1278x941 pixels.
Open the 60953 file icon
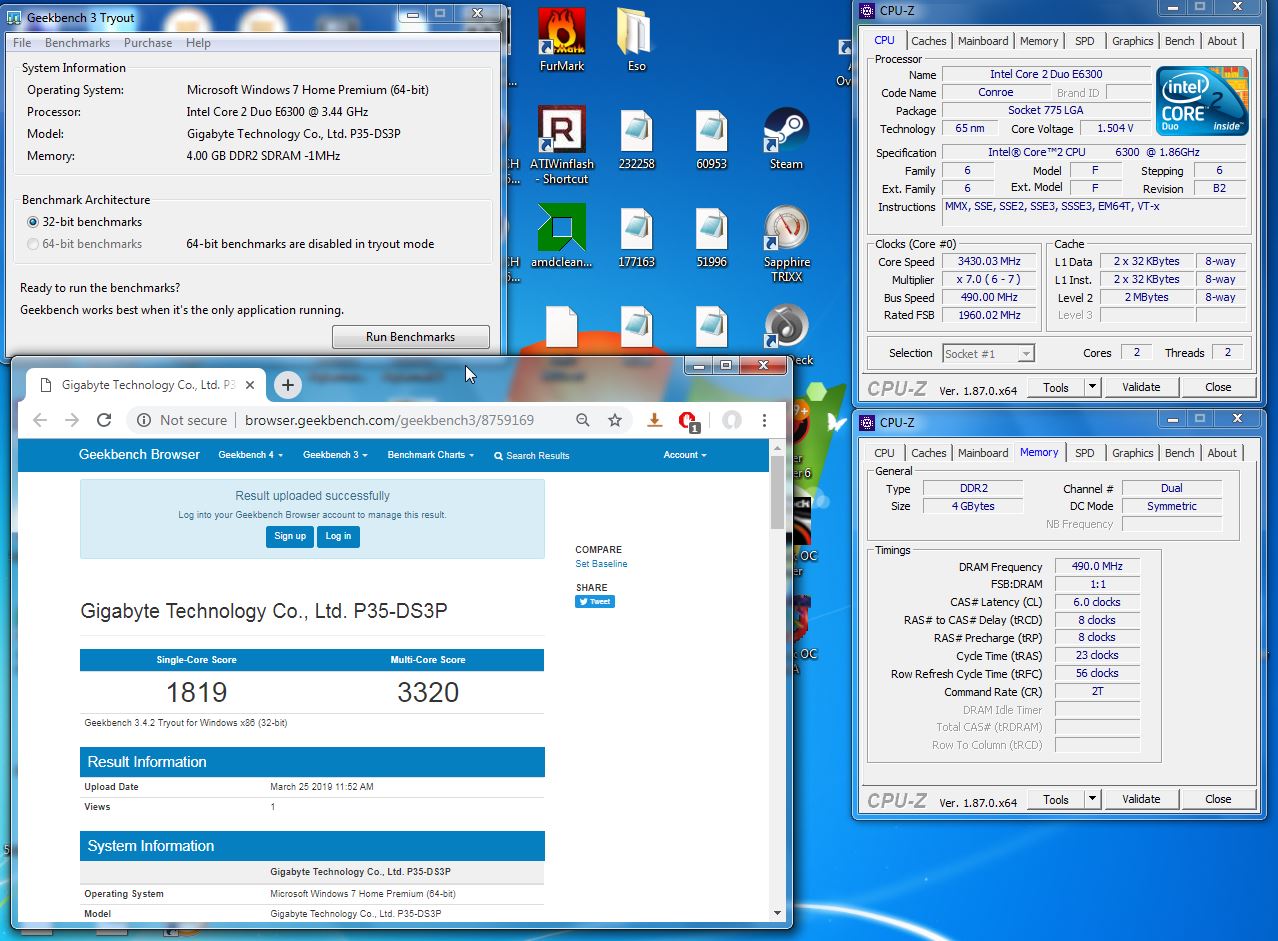click(711, 138)
